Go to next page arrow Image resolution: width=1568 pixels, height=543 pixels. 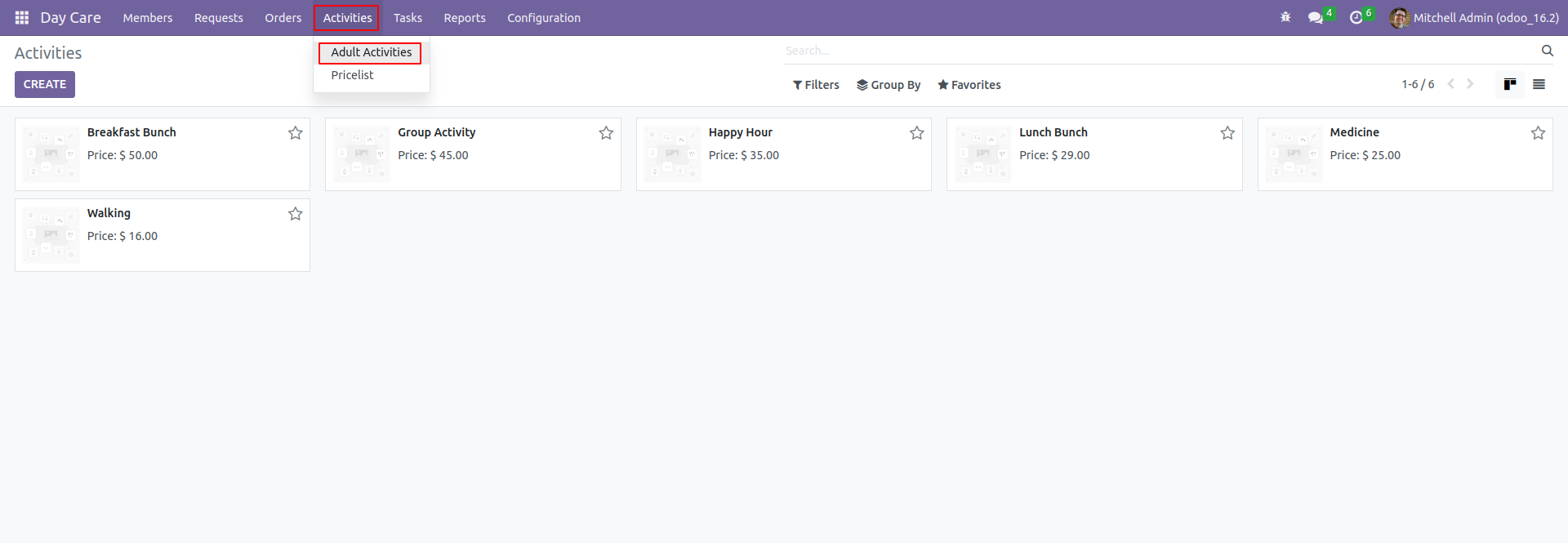[1470, 84]
